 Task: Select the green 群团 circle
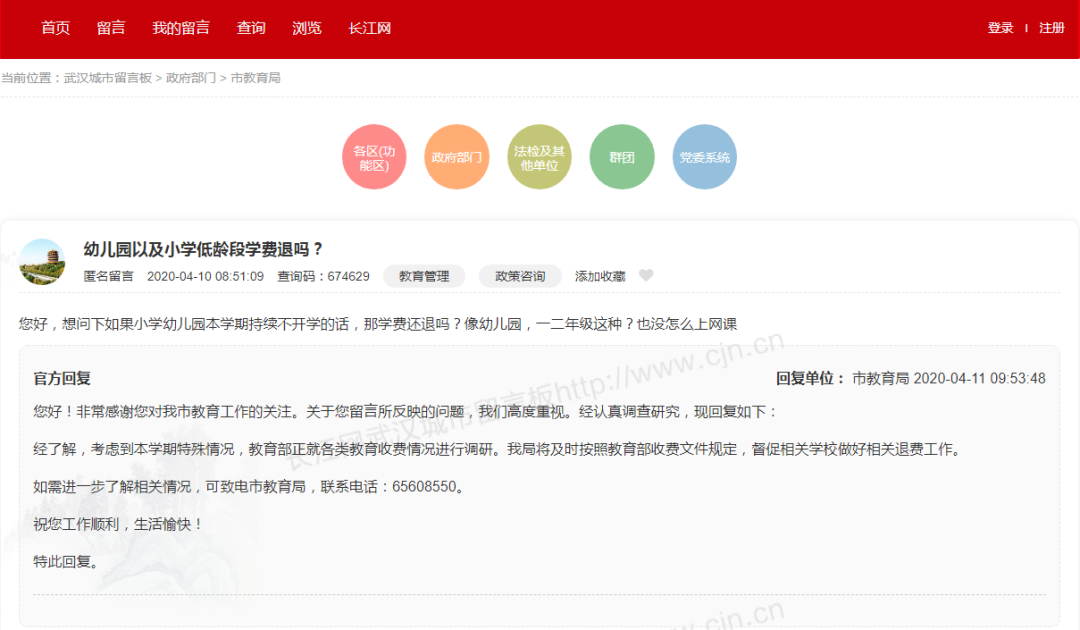tap(622, 157)
